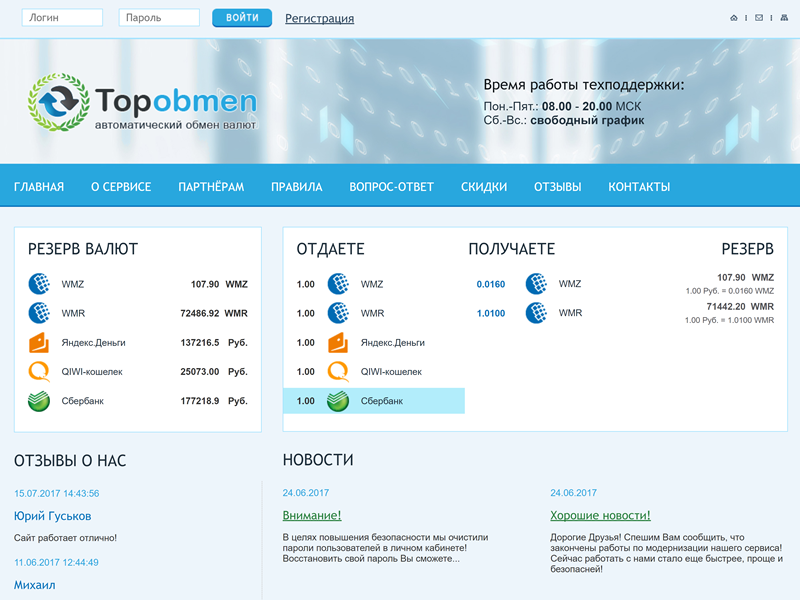Click the Topobmen logo
Viewport: 800px width, 600px height.
point(143,103)
